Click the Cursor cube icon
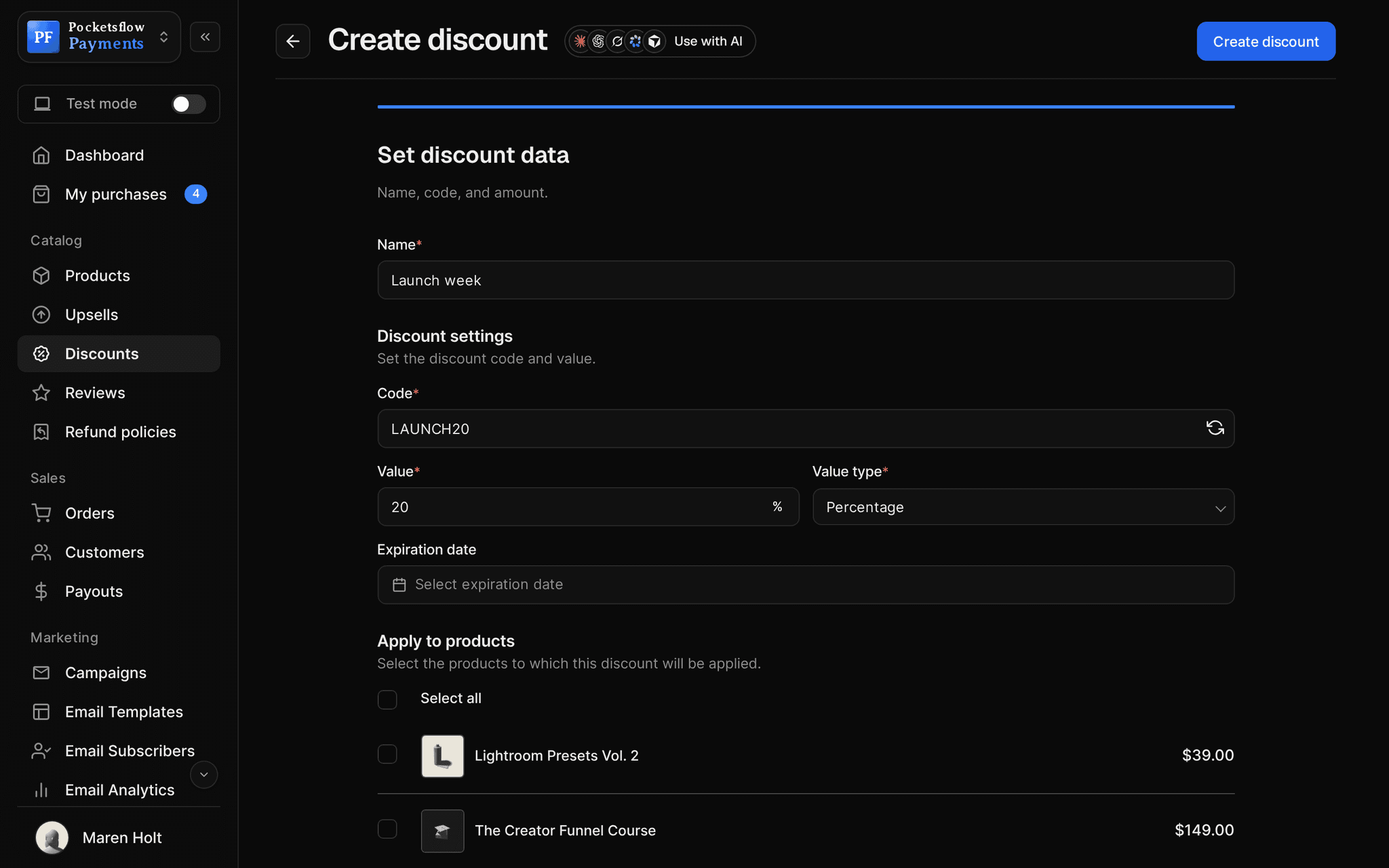 654,41
